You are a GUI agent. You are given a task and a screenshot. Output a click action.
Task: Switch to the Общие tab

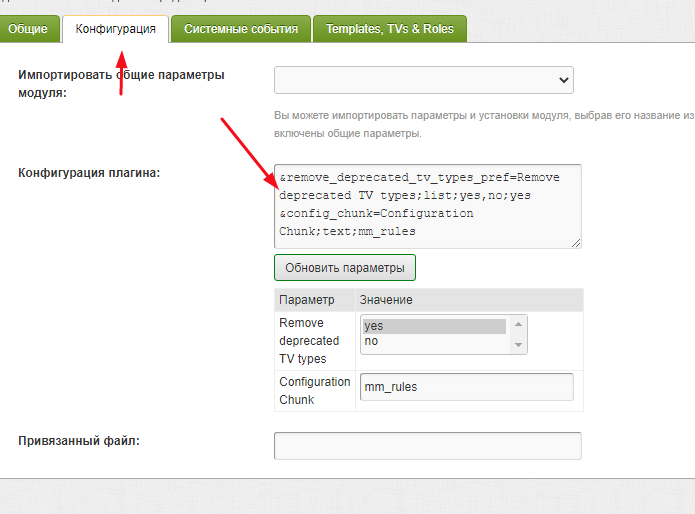[28, 29]
